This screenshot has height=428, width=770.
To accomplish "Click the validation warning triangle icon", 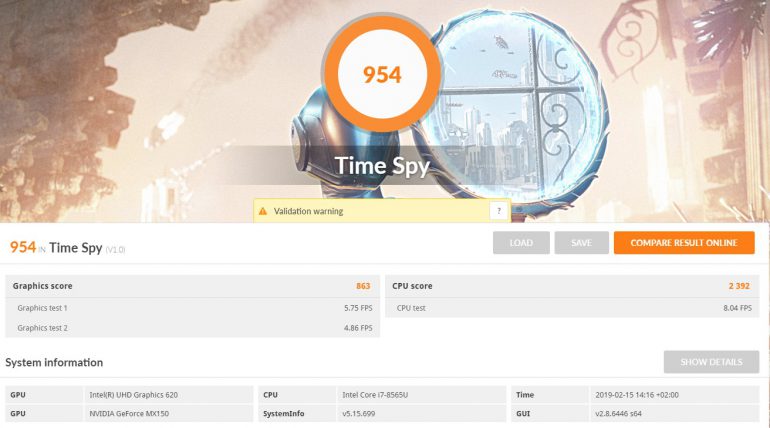I will tap(263, 211).
